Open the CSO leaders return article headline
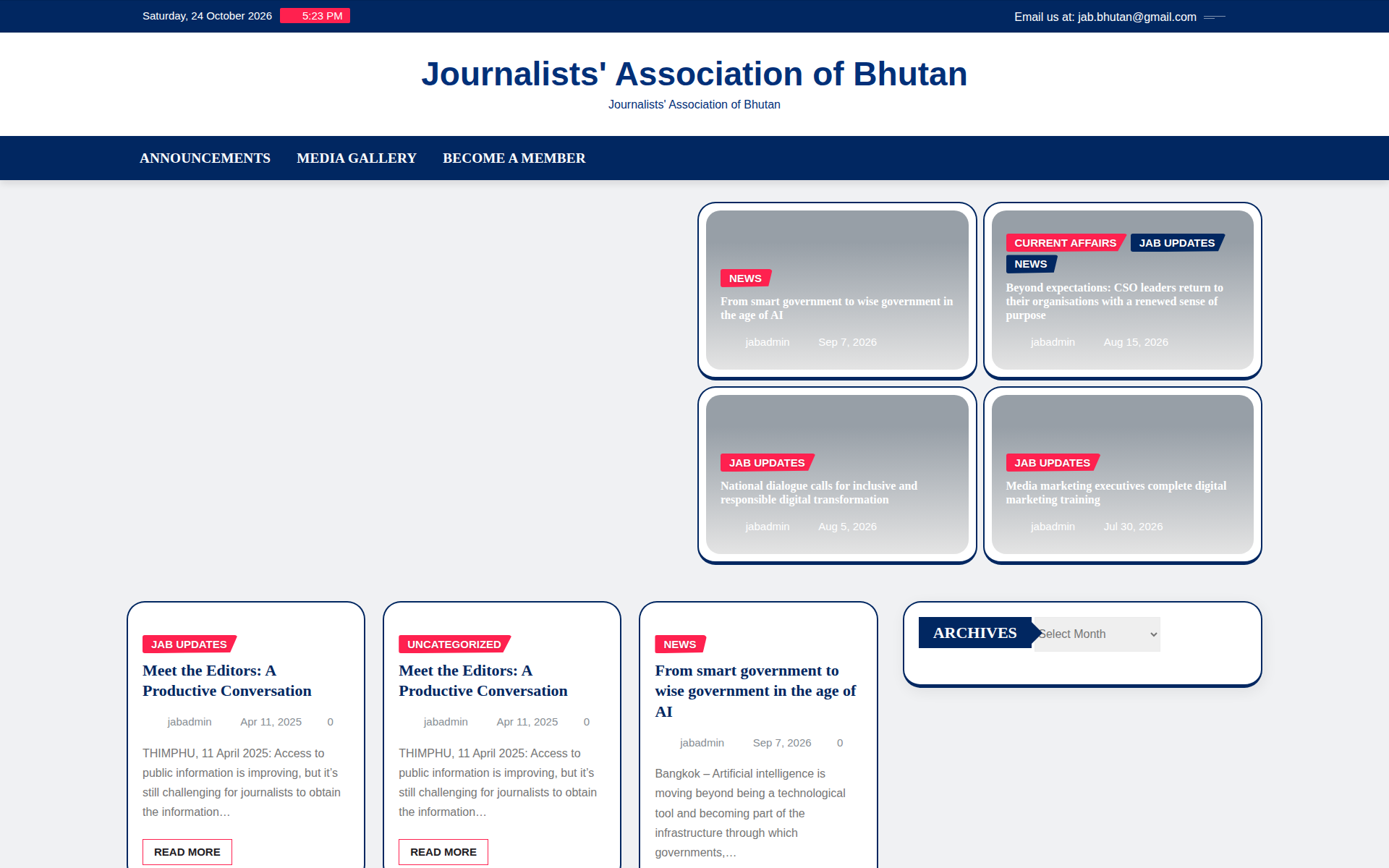Viewport: 1389px width, 868px height. [x=1114, y=301]
